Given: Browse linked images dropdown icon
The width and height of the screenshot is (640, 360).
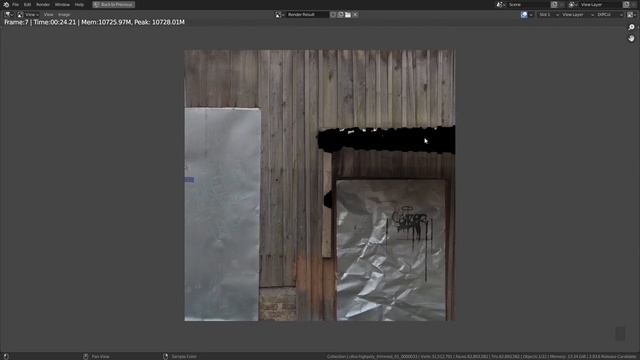Looking at the screenshot, I should tap(280, 15).
